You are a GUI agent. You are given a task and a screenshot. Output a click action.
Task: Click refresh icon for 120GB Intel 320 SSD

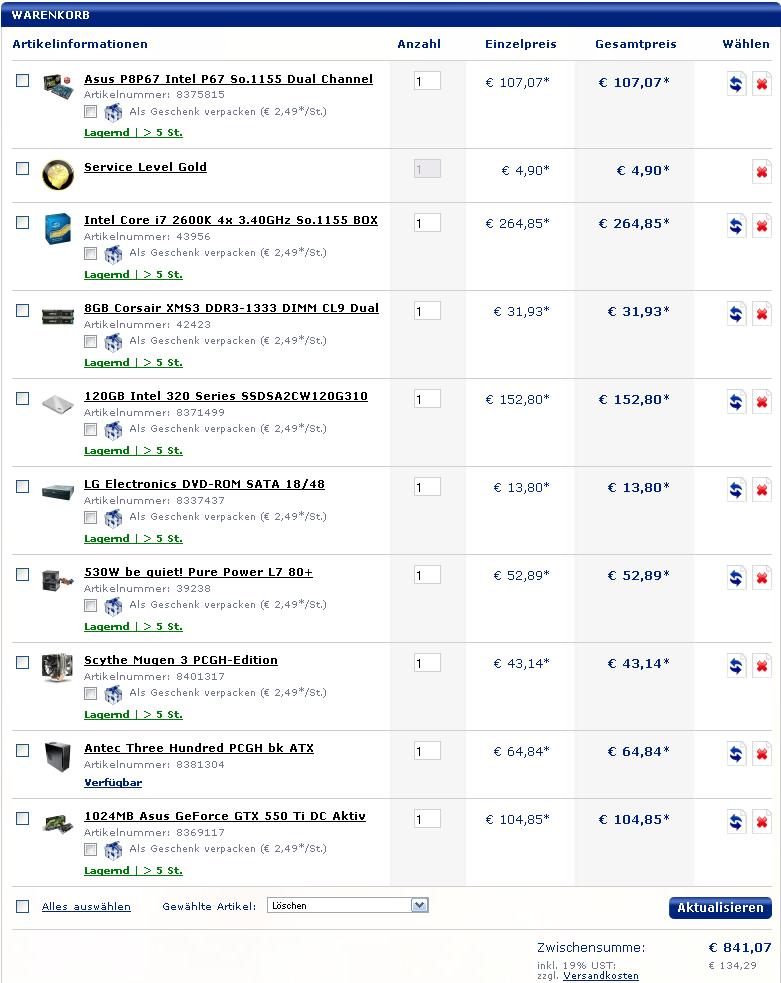[x=736, y=402]
